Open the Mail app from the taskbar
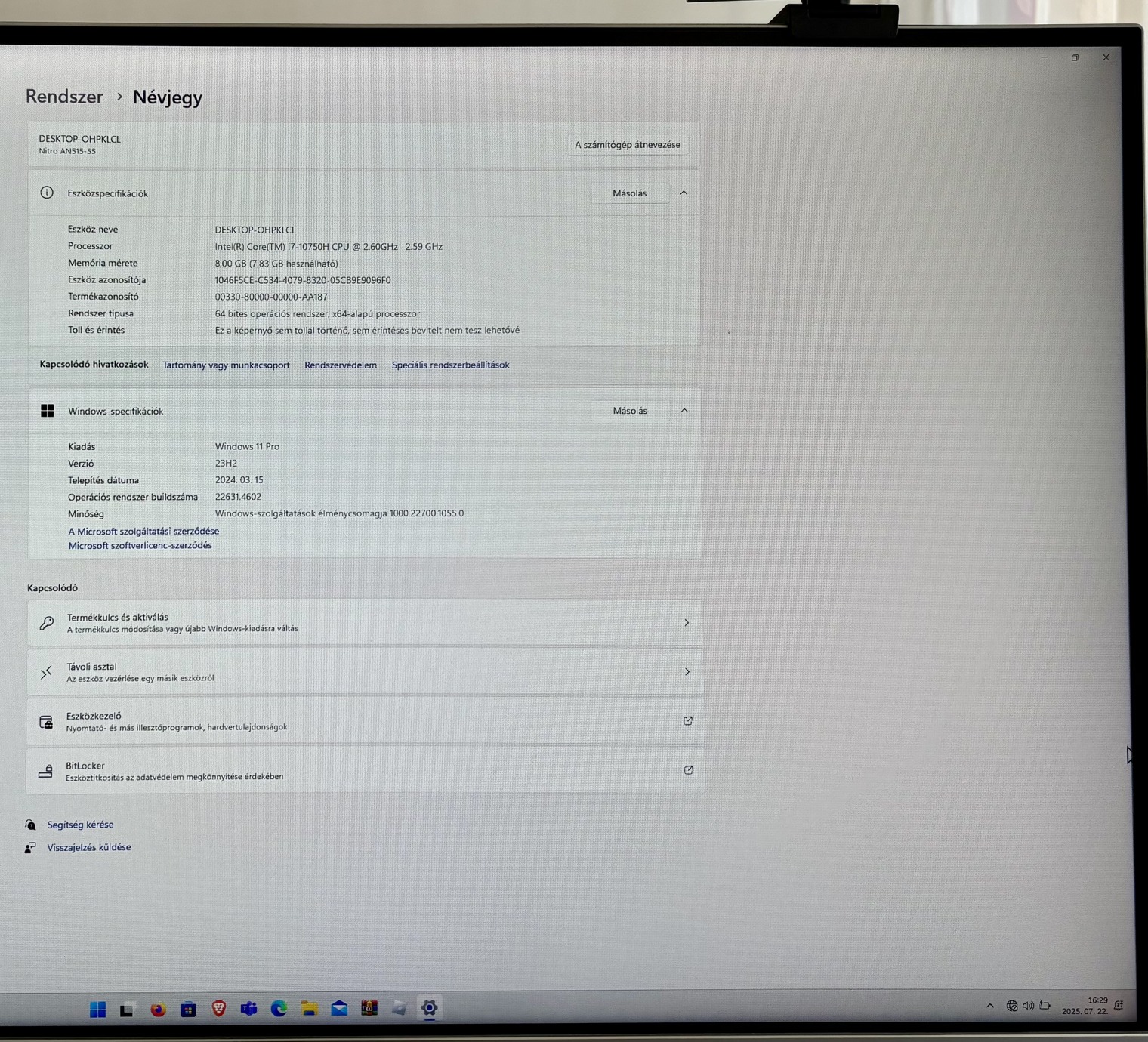Screen dimensions: 1148x1042 339,1008
